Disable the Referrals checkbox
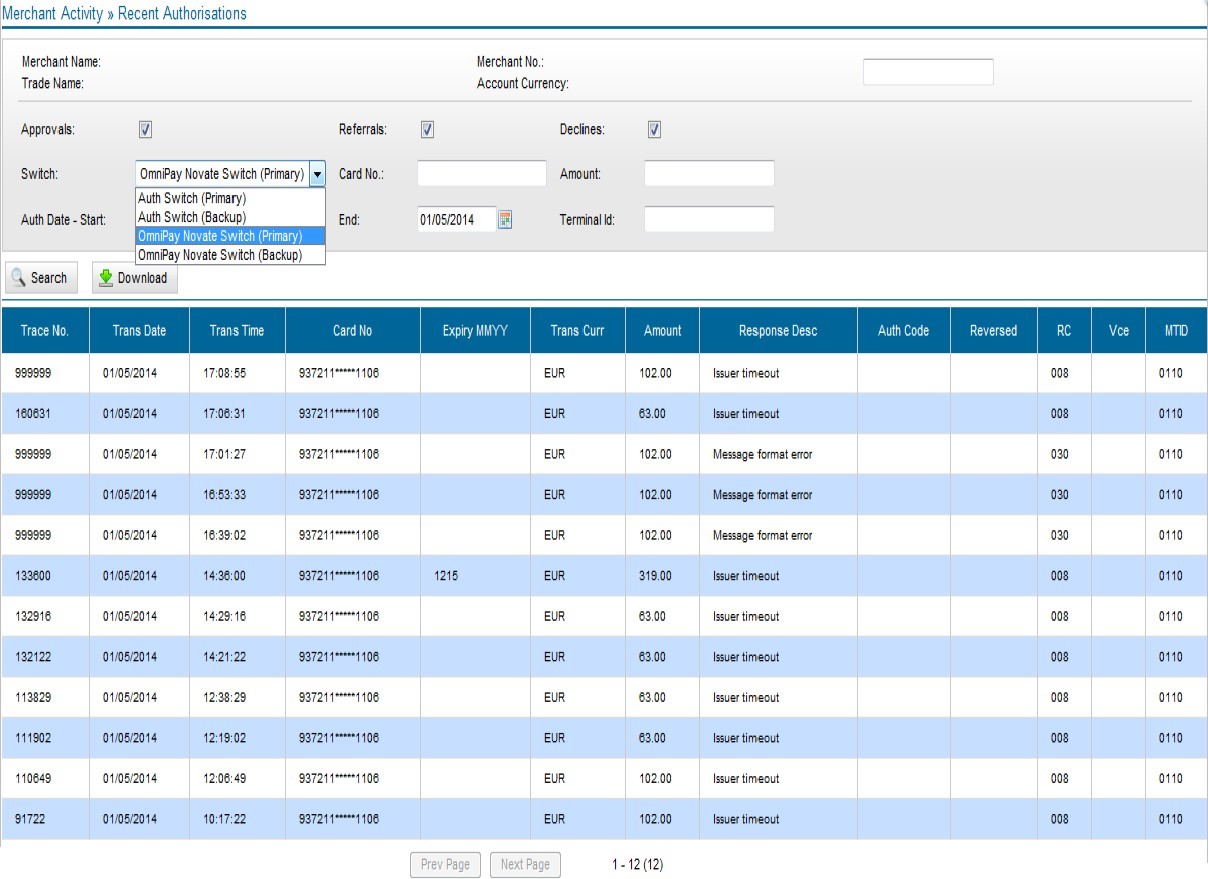 click(427, 128)
